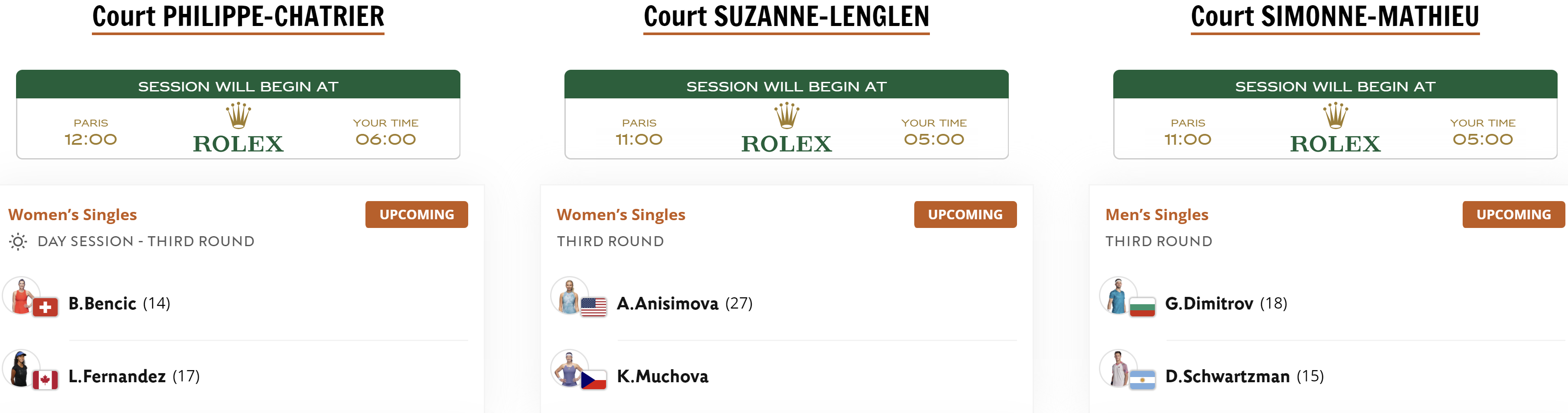Open the Court SUZANNE-LENGLEN heading
The height and width of the screenshot is (413, 1568).
[786, 17]
